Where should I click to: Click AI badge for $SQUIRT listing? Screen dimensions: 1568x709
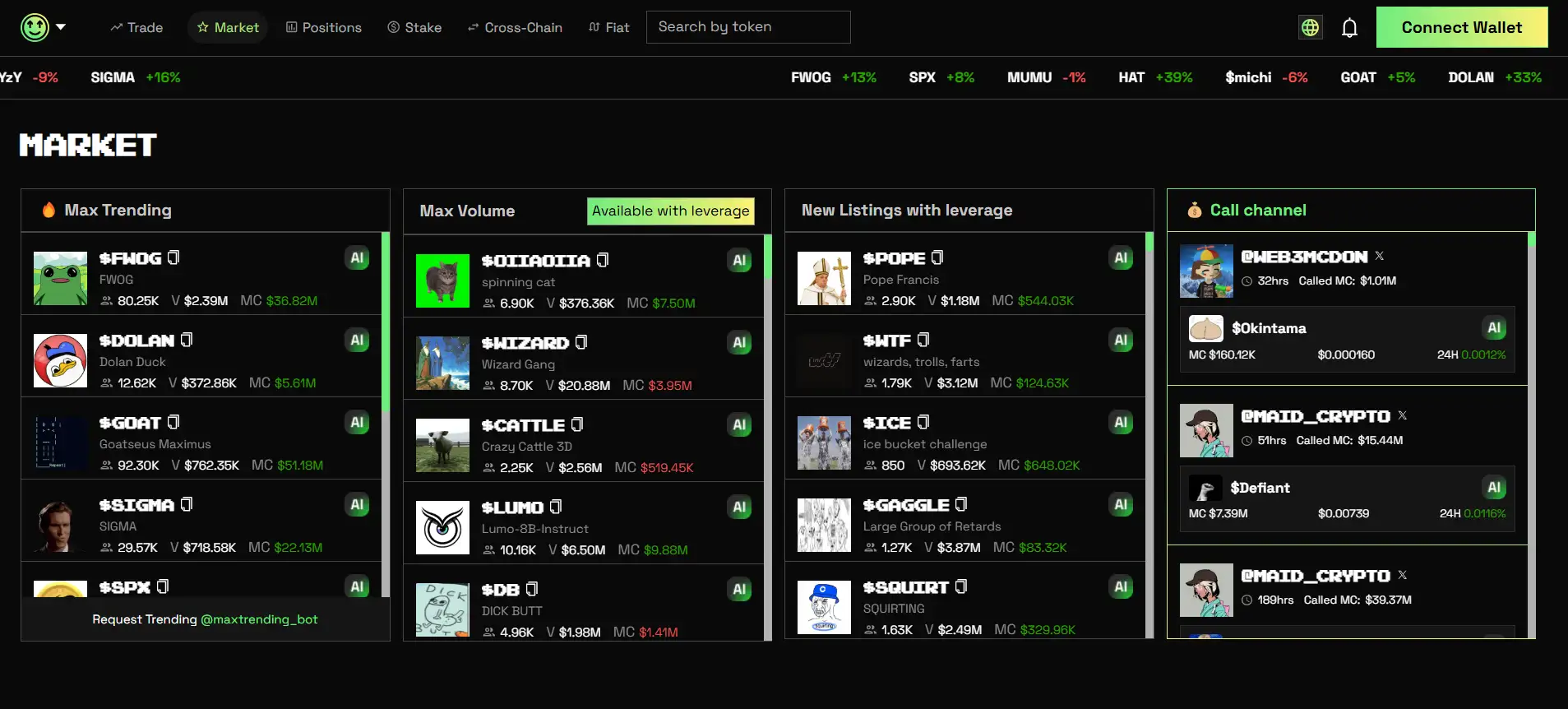tap(1121, 586)
